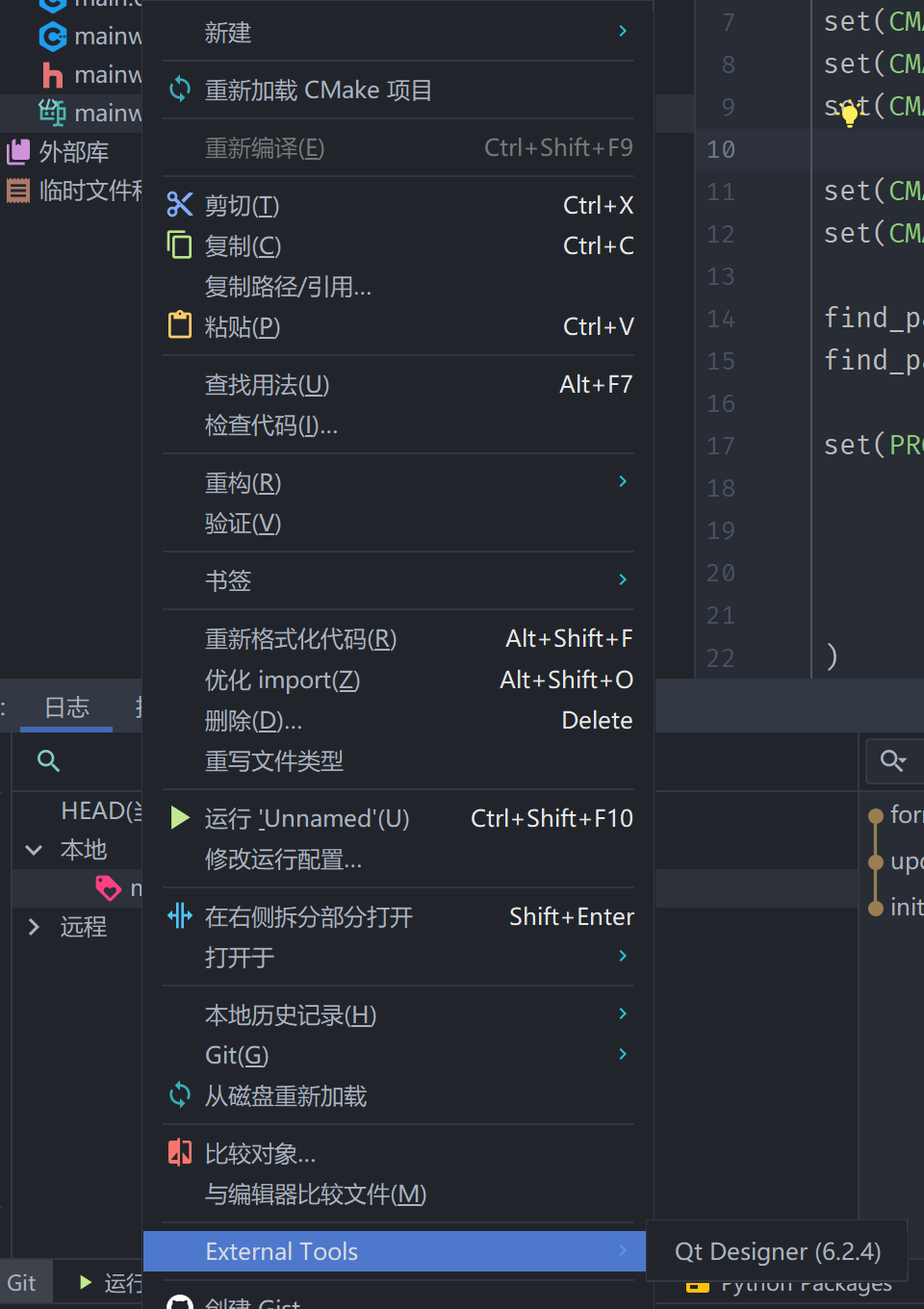Collapse the 本地 branch group
This screenshot has width=924, height=1309.
click(34, 850)
